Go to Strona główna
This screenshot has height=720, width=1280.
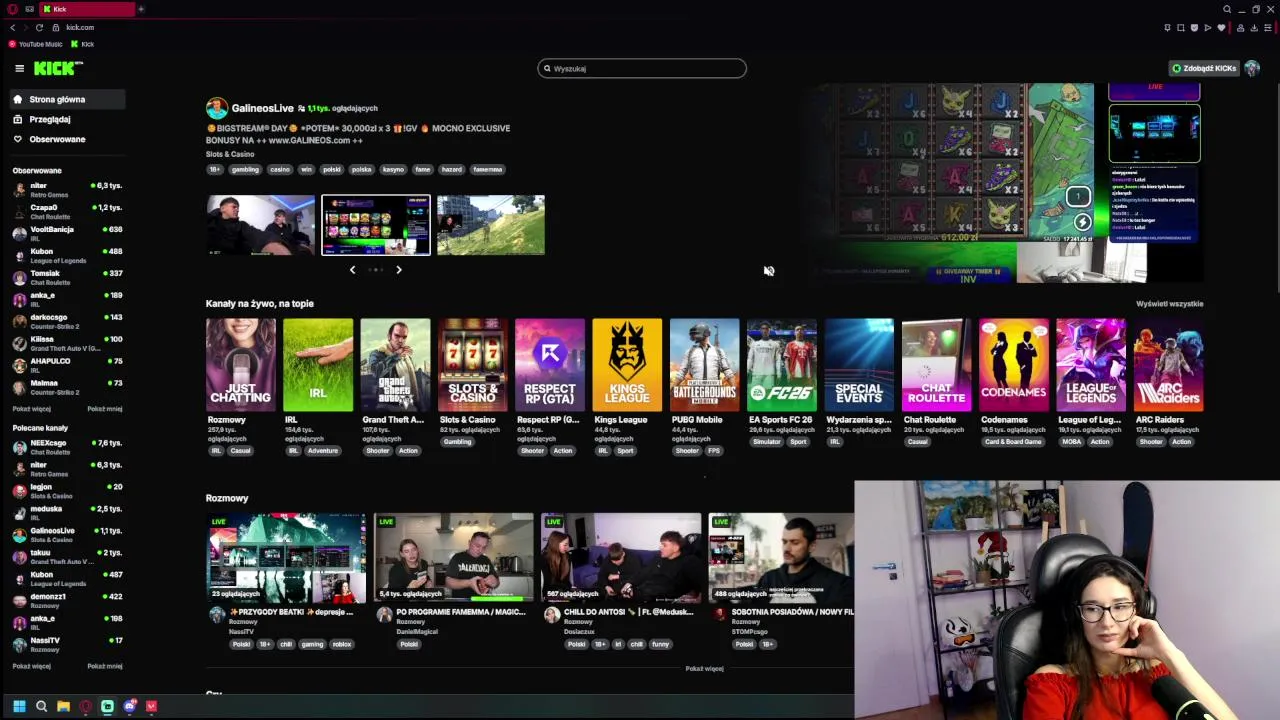67,99
